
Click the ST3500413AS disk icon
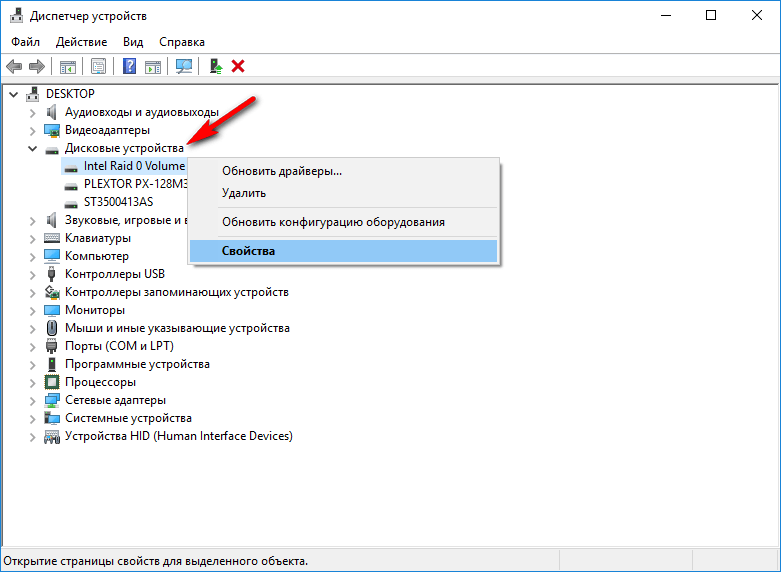pyautogui.click(x=71, y=203)
